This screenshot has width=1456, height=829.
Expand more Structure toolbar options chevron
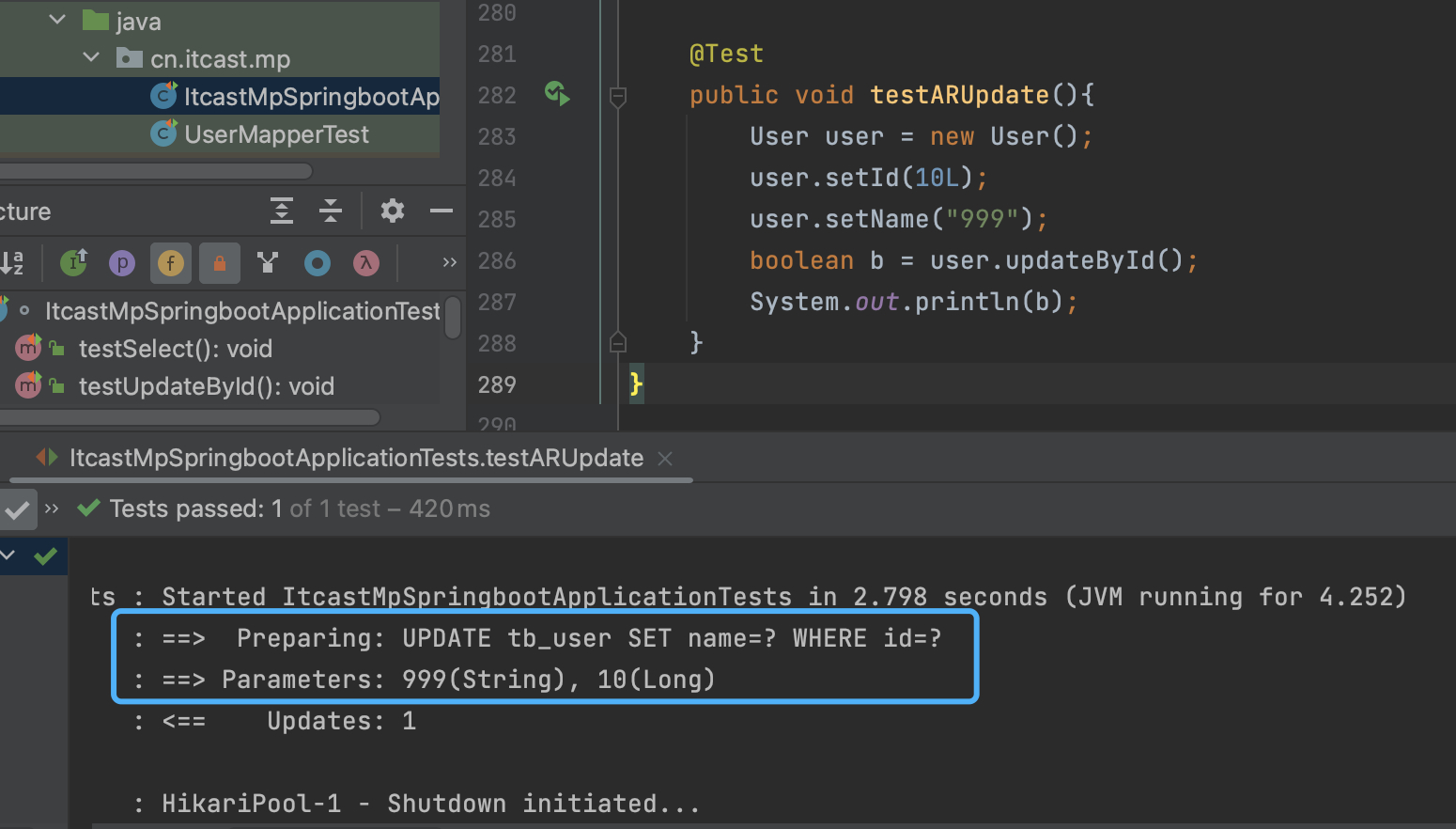tap(449, 263)
